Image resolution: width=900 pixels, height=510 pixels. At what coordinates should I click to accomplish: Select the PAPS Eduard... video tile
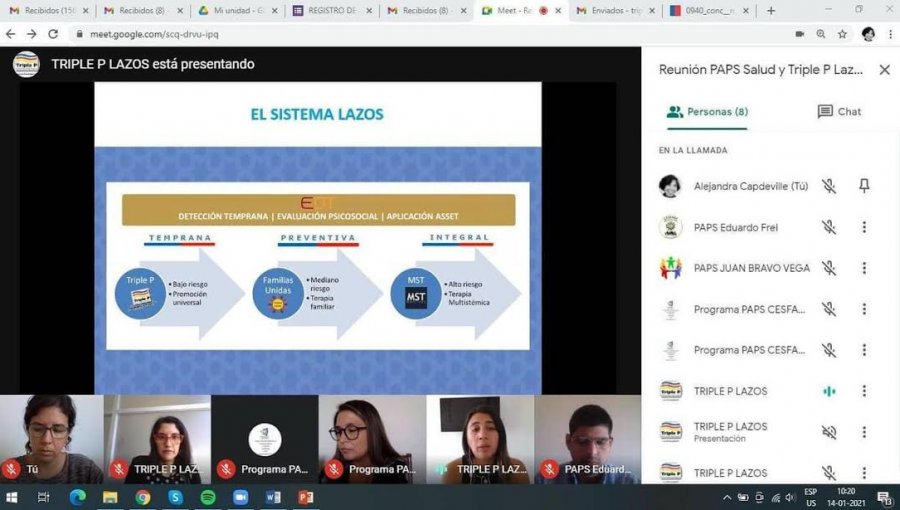[x=588, y=439]
